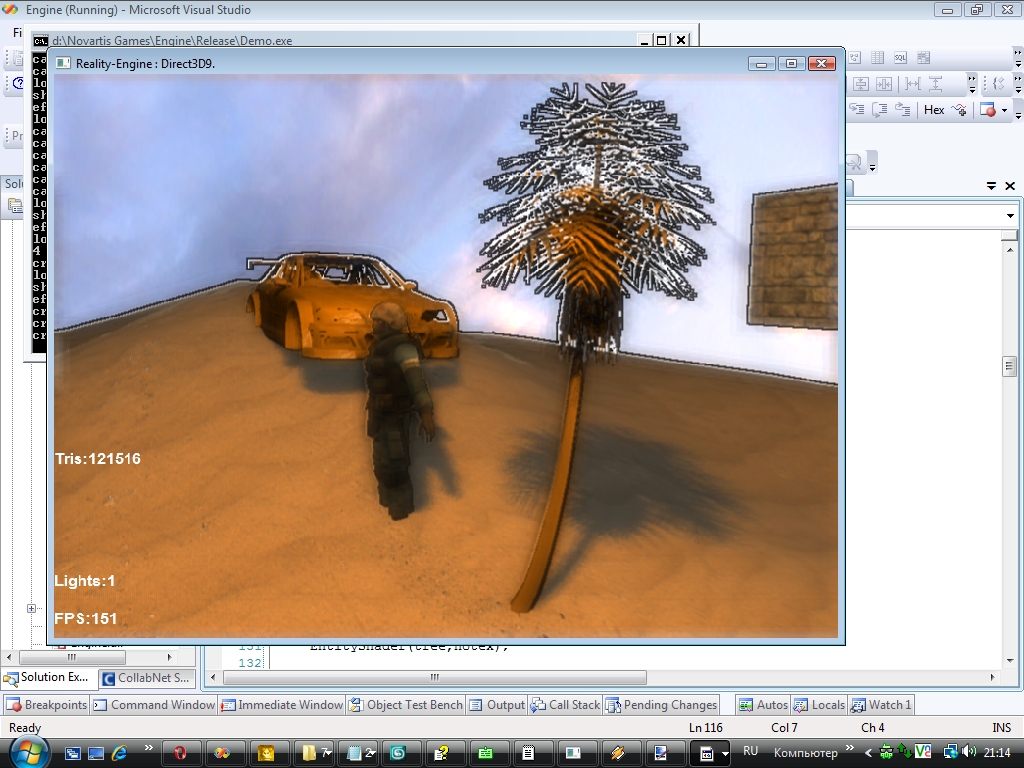This screenshot has height=768, width=1024.
Task: Click the Windows Start orb
Action: tap(28, 752)
